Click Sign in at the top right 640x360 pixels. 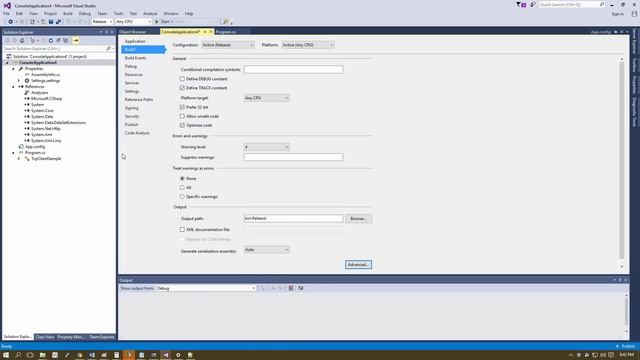[x=618, y=14]
